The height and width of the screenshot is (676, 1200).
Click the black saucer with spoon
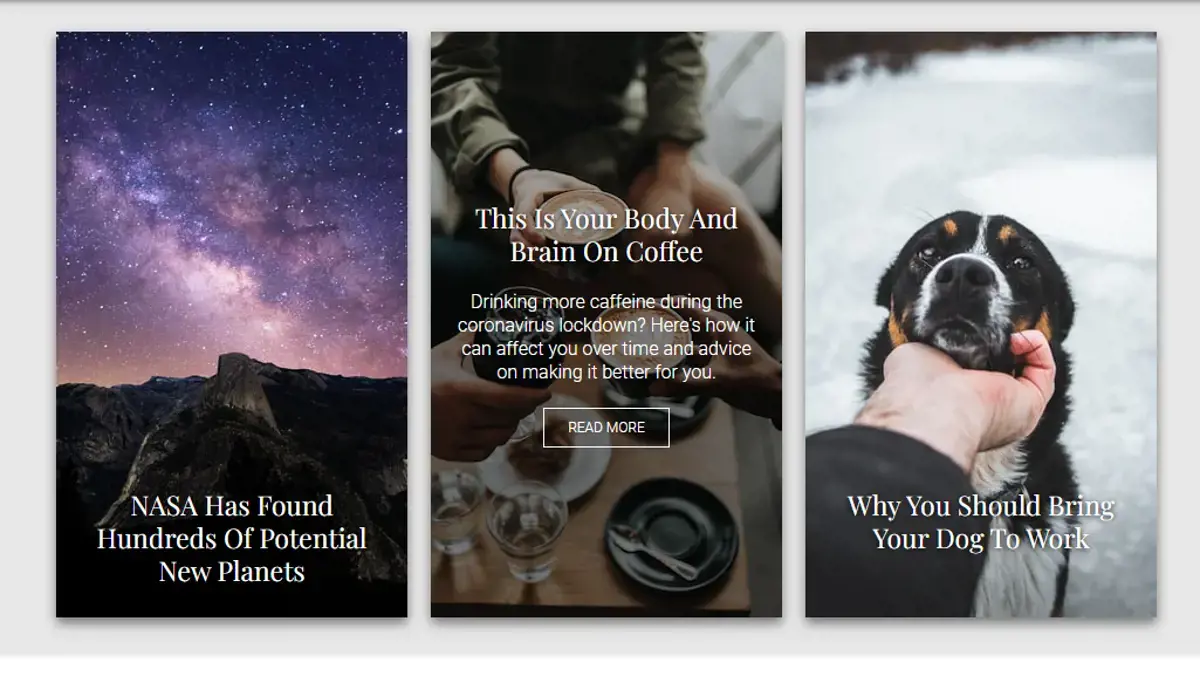point(672,530)
